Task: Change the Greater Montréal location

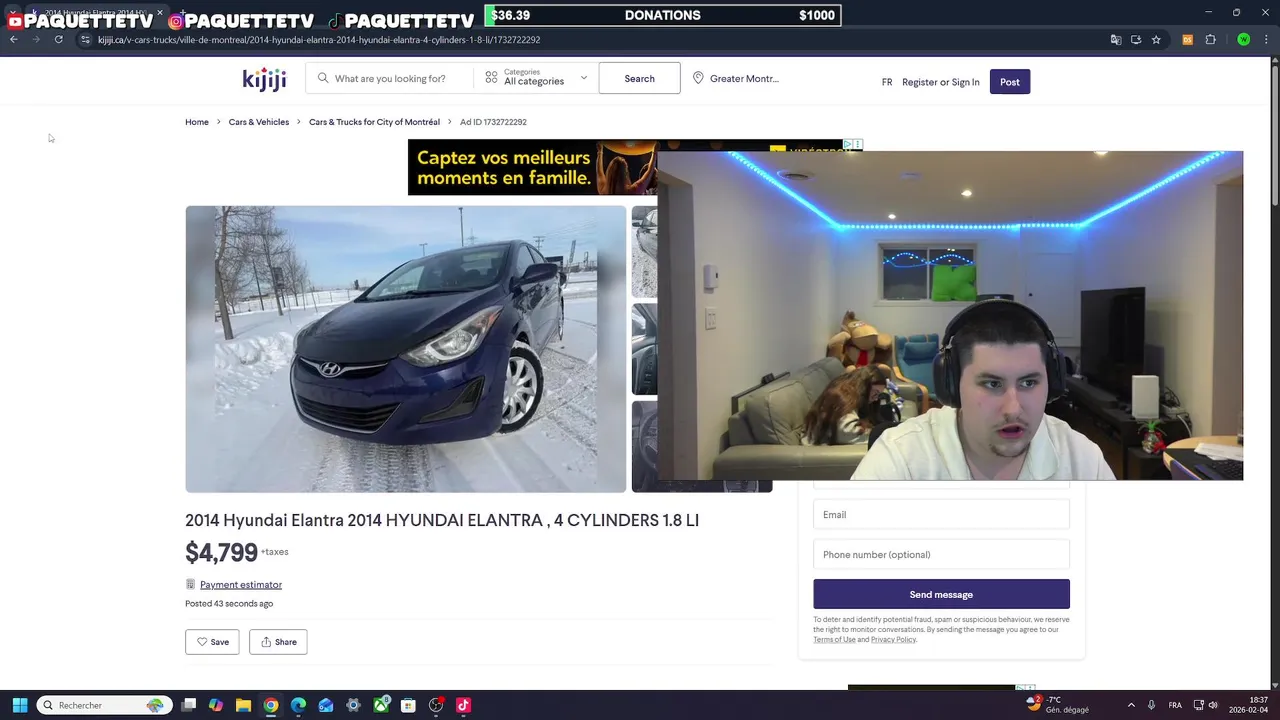Action: coord(736,78)
